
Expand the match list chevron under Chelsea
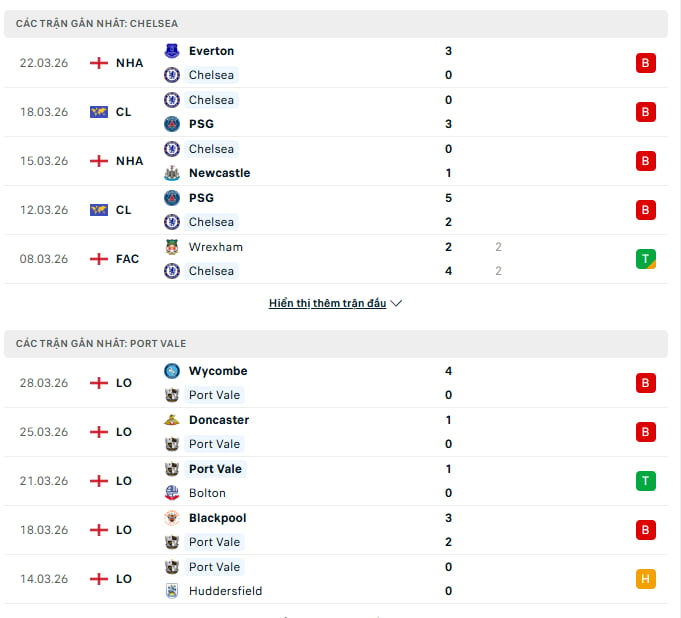click(x=396, y=304)
